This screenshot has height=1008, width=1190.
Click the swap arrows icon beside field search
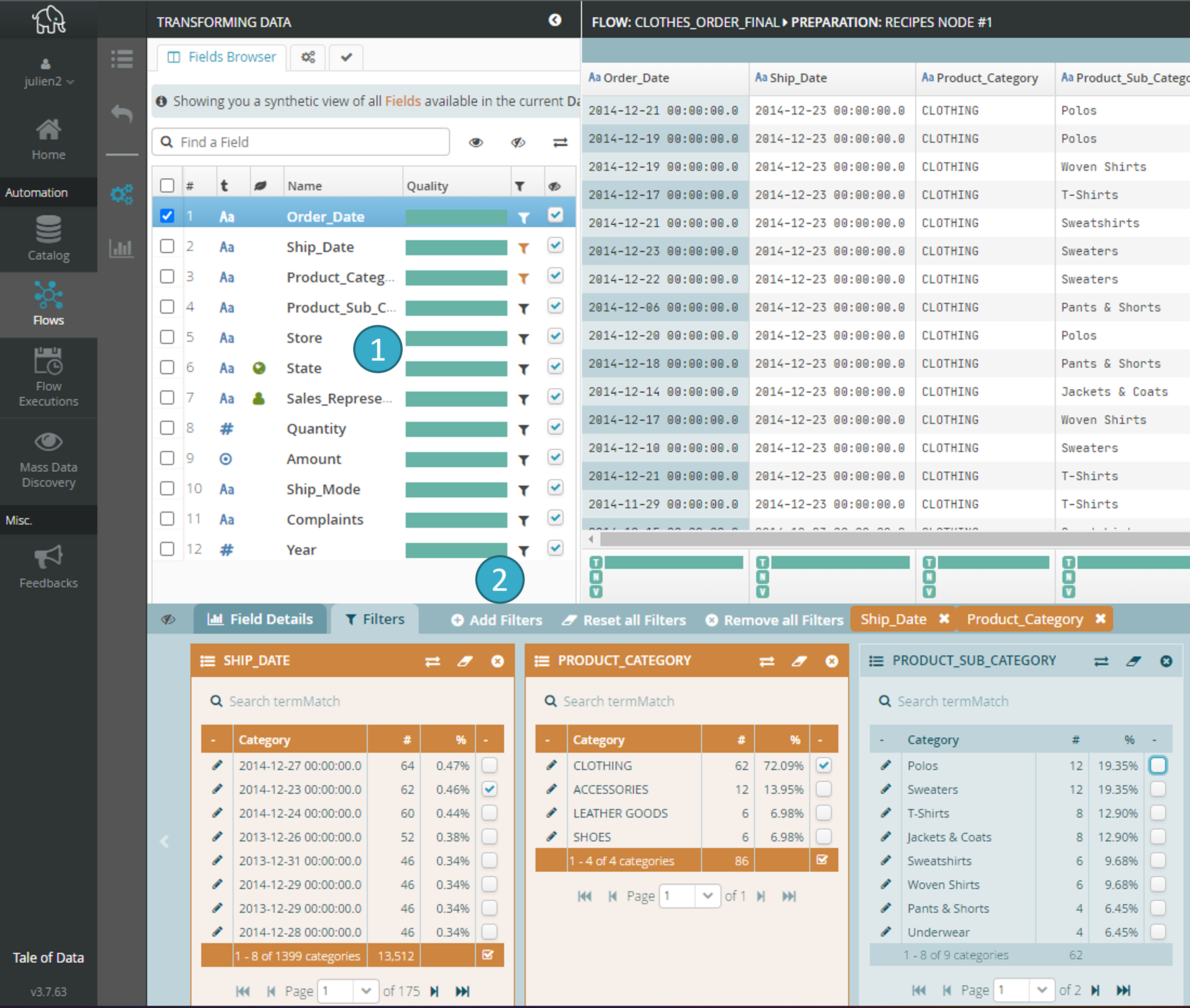tap(560, 142)
